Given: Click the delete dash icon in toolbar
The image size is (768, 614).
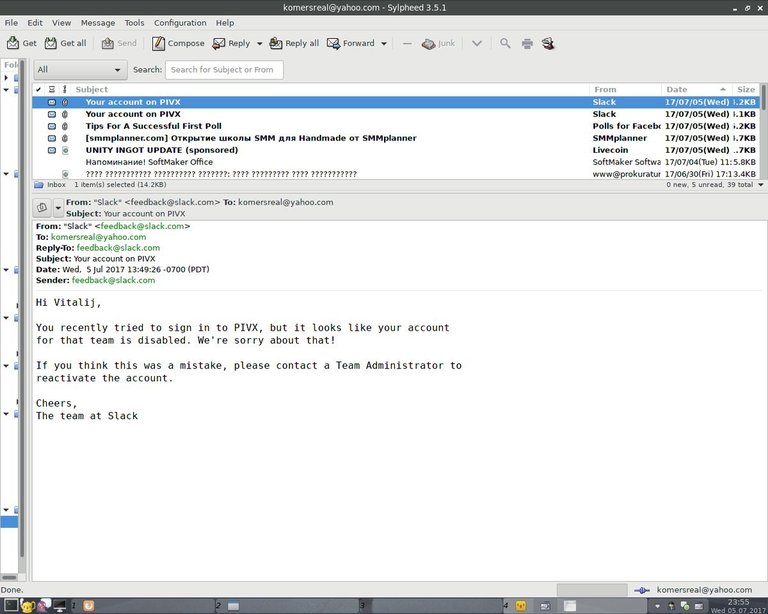Looking at the screenshot, I should pos(407,44).
